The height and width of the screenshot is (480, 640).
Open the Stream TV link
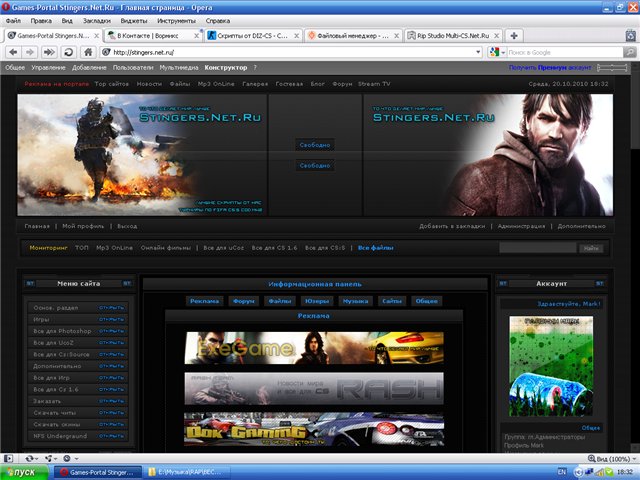pos(374,84)
